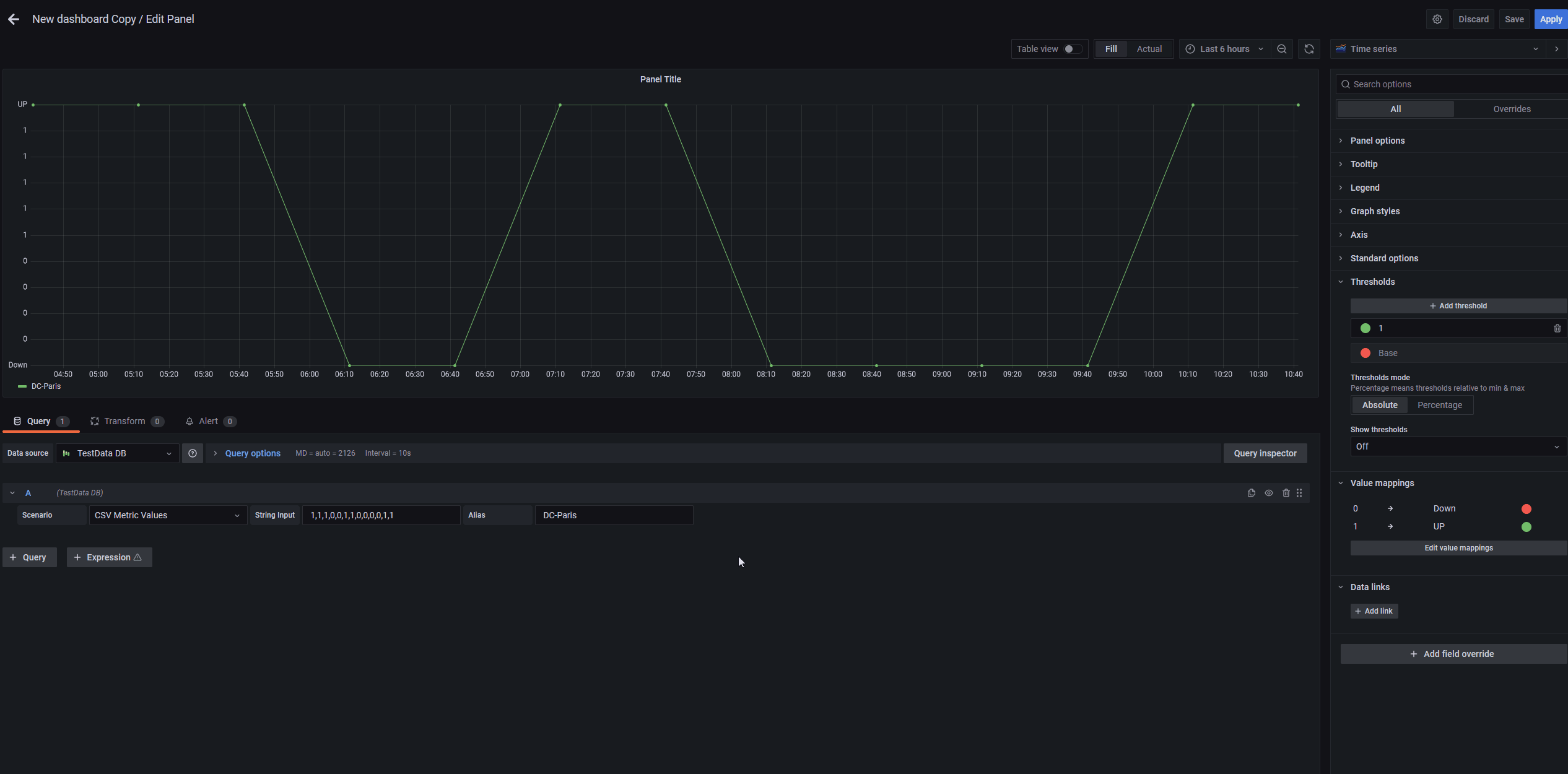
Task: Refresh the dashboard data
Action: click(1309, 49)
